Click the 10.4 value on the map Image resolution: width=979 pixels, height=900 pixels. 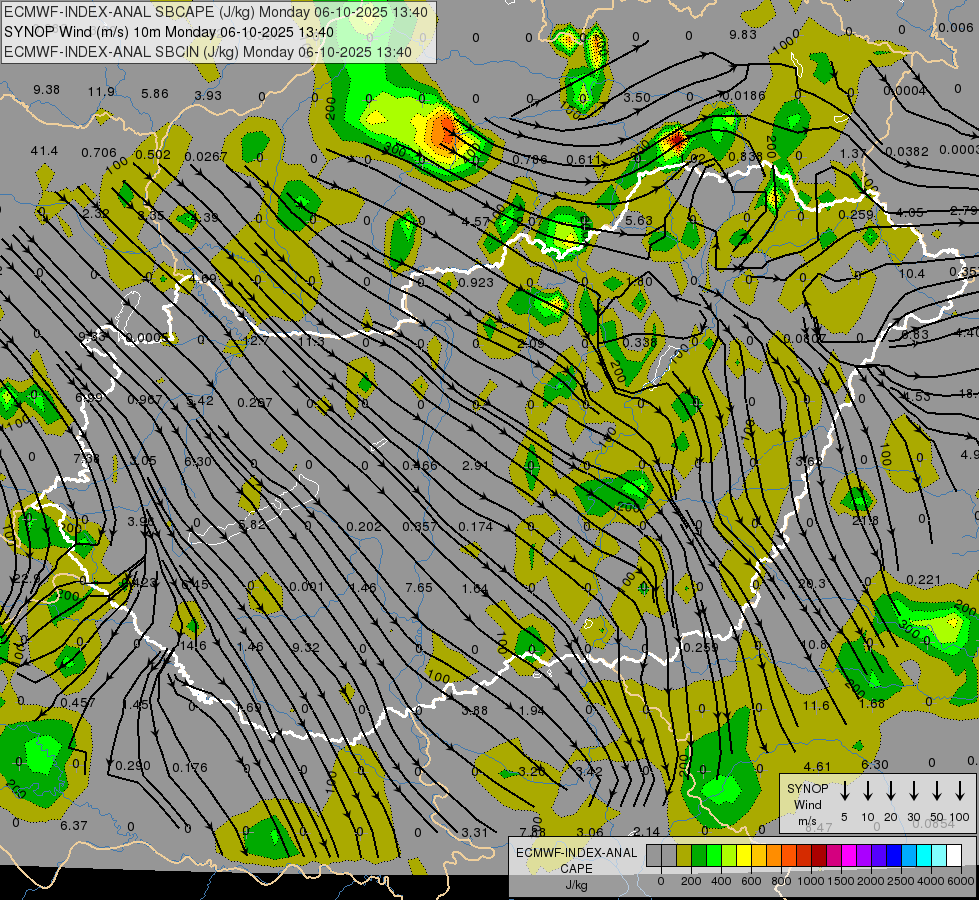pos(912,274)
